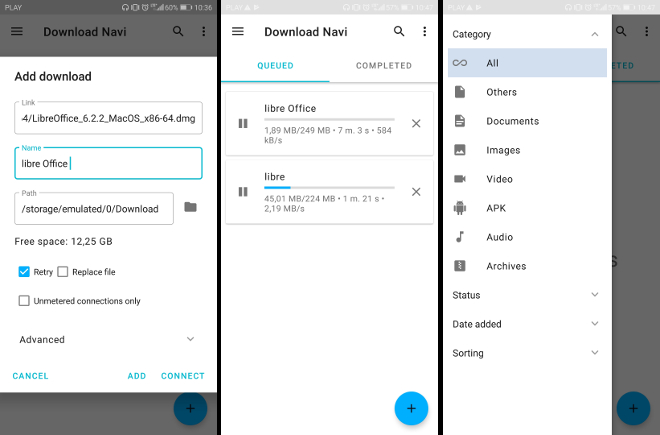Click the All category infinity icon
Screen dimensions: 660x435
tap(460, 63)
